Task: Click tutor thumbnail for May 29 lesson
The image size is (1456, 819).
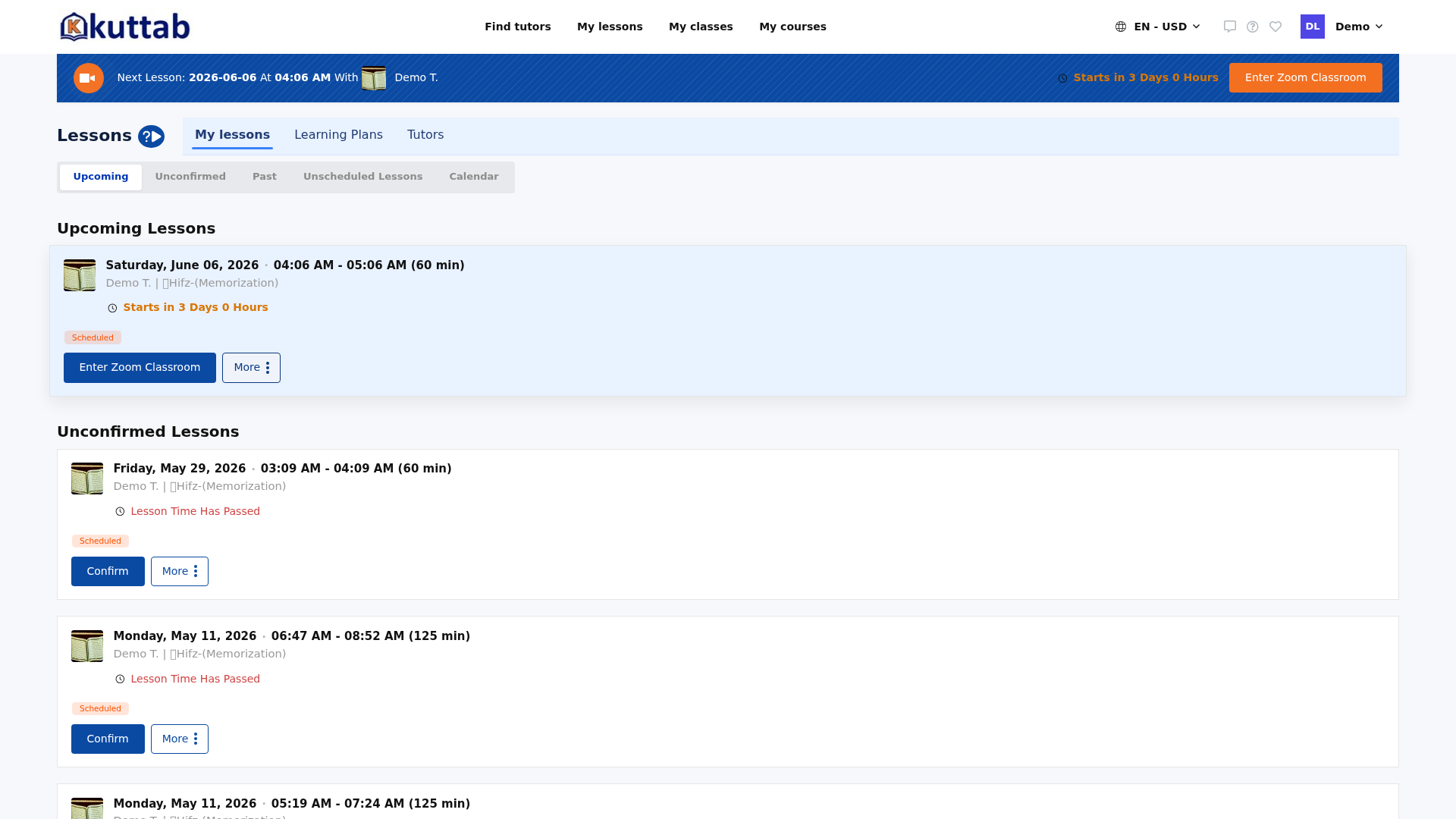Action: pos(87,479)
